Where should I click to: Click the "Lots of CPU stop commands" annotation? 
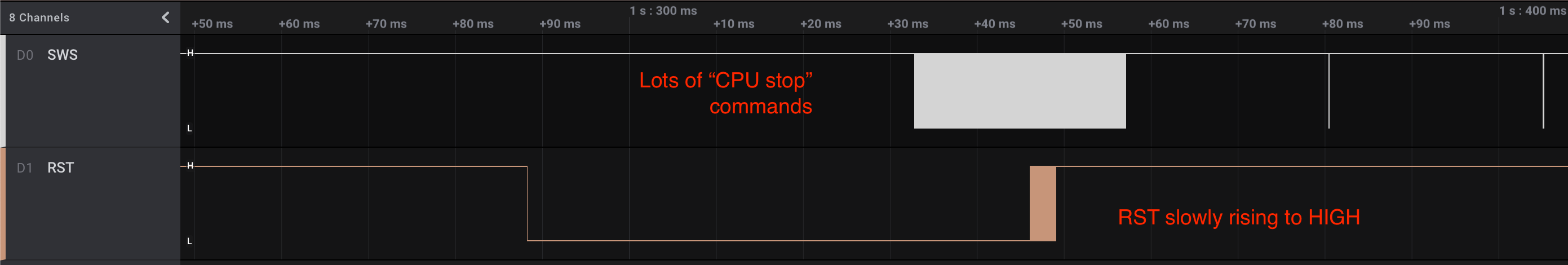(x=725, y=93)
